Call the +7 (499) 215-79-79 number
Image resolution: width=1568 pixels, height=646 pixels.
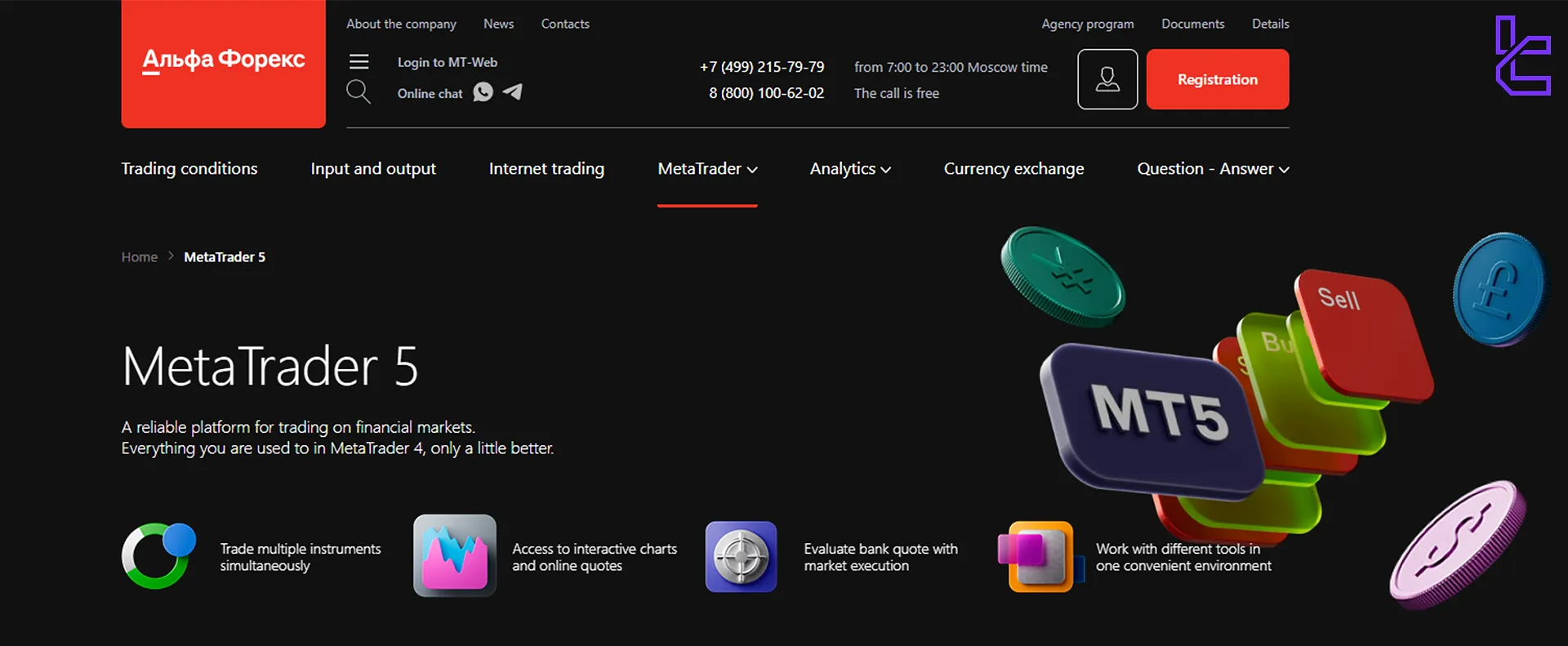click(762, 67)
